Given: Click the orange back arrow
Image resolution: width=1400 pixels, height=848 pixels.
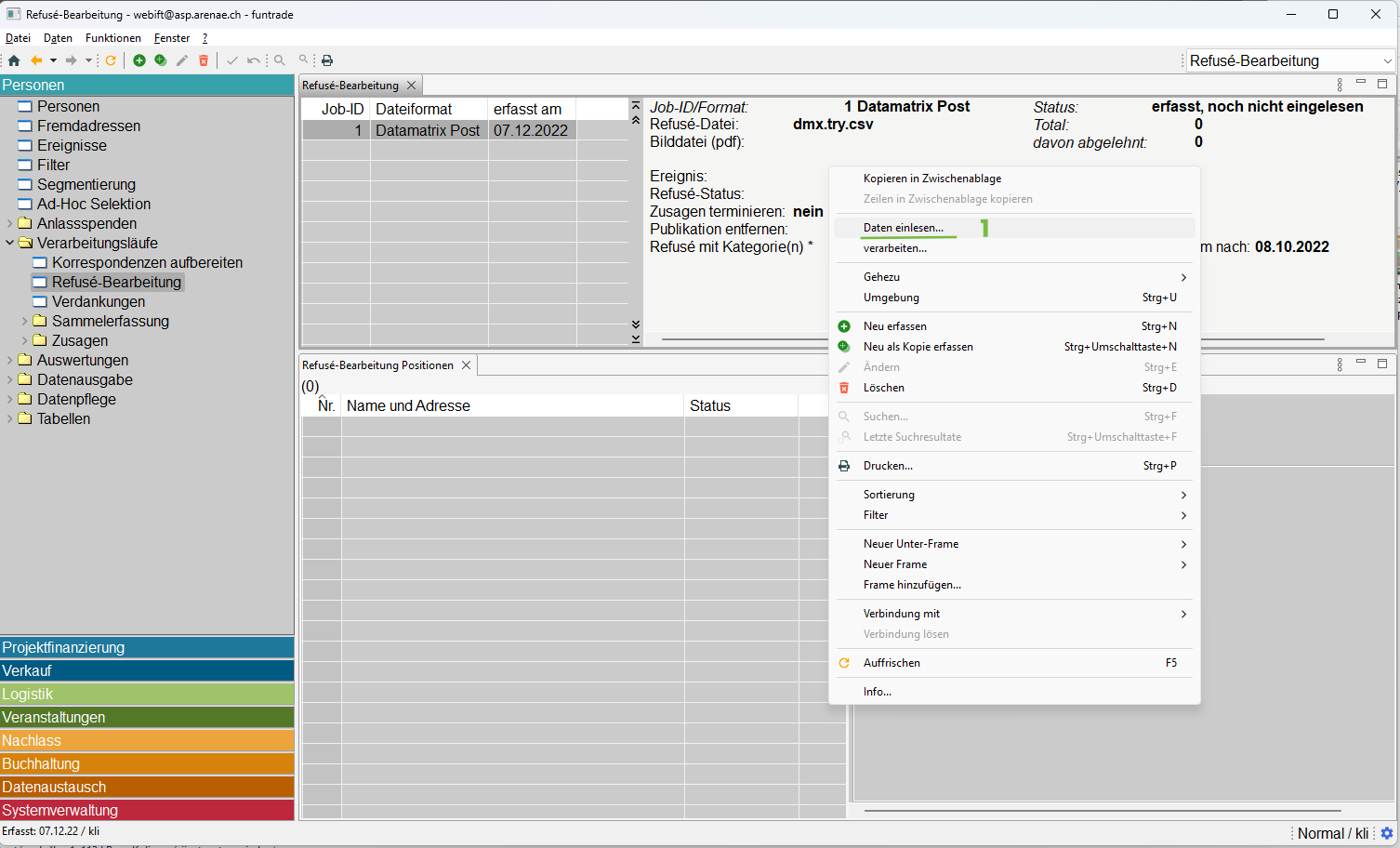Looking at the screenshot, I should (36, 60).
